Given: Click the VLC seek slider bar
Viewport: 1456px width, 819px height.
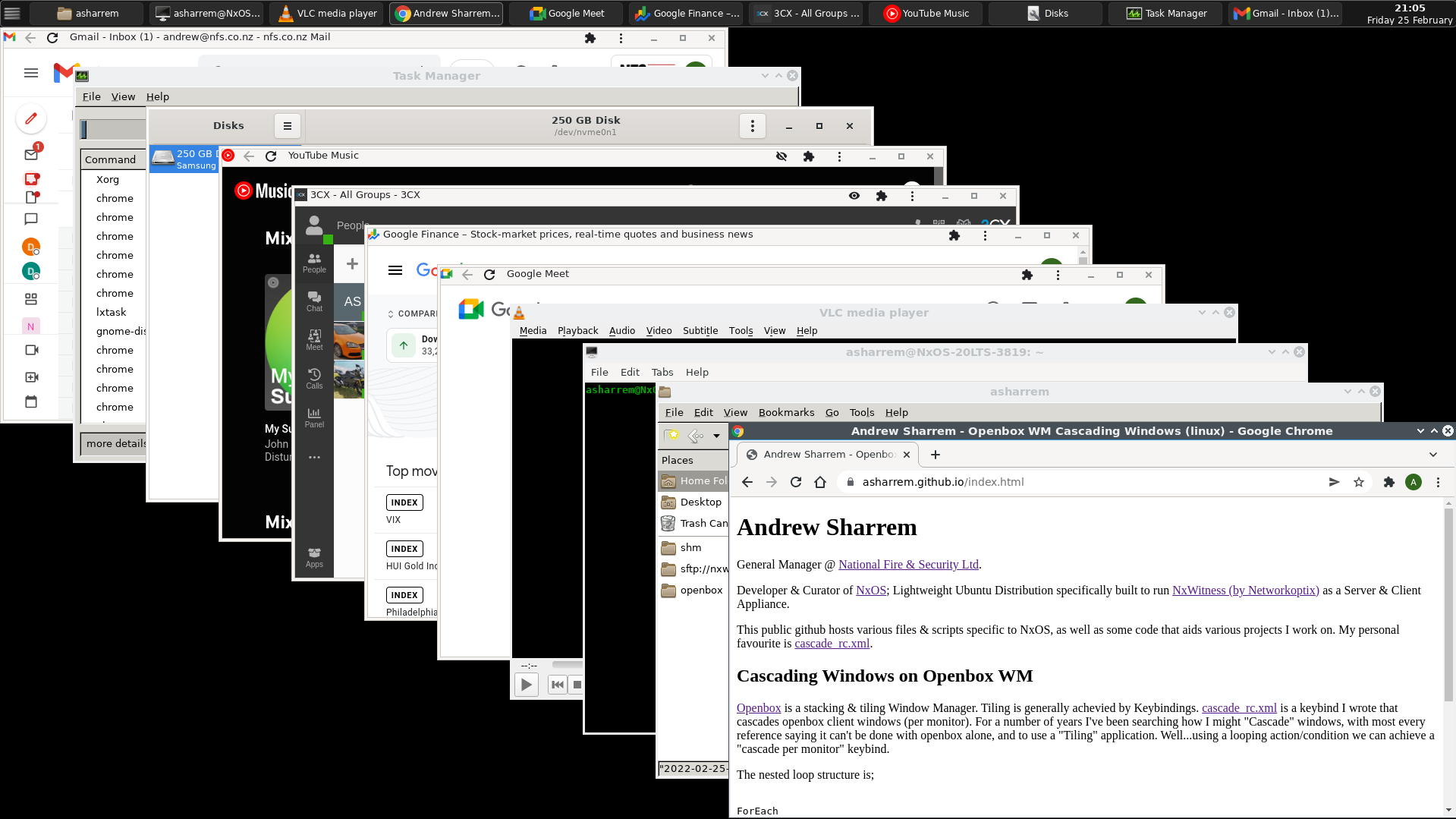Looking at the screenshot, I should coord(566,665).
